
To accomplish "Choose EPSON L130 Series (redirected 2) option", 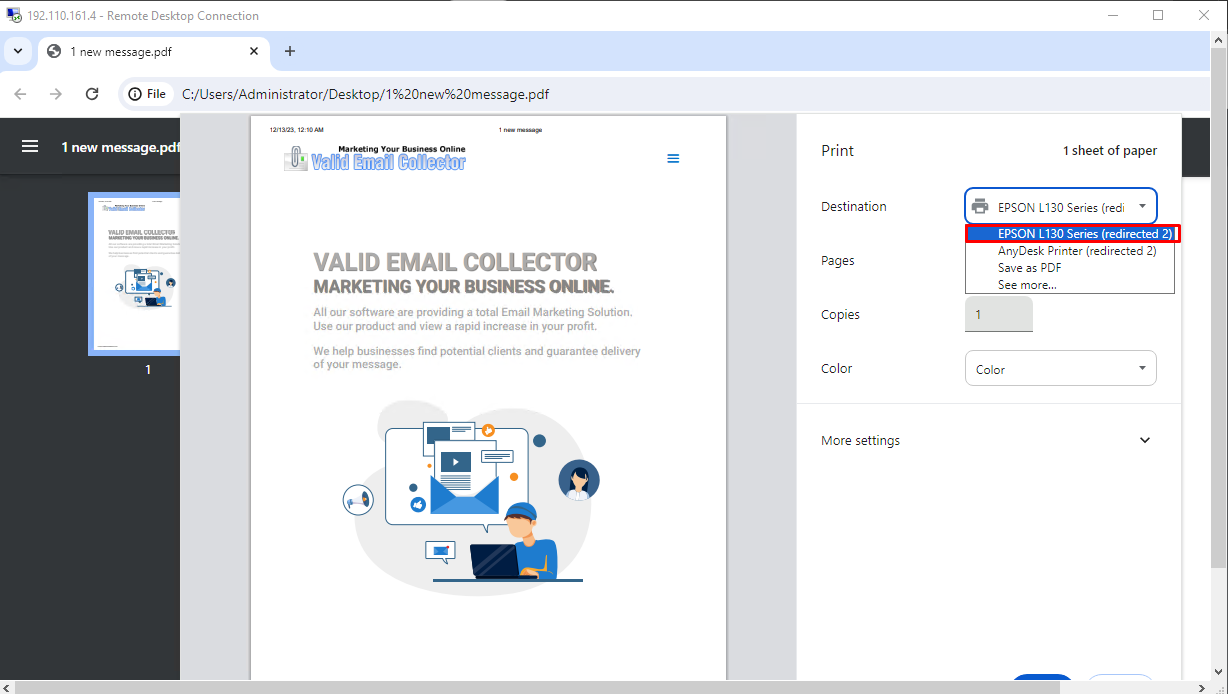I will pyautogui.click(x=1073, y=234).
